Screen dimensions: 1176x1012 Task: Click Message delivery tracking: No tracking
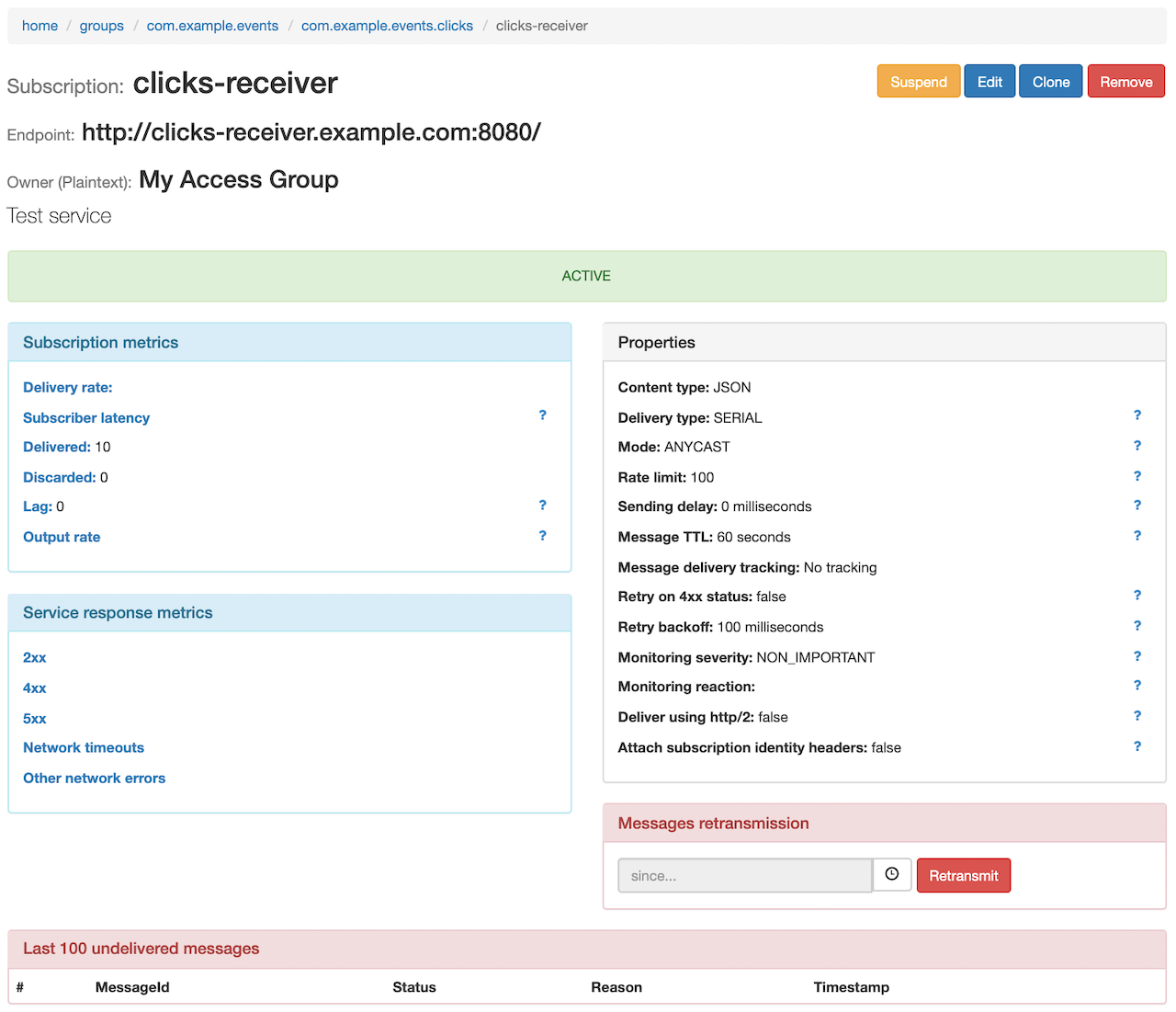pyautogui.click(x=747, y=567)
